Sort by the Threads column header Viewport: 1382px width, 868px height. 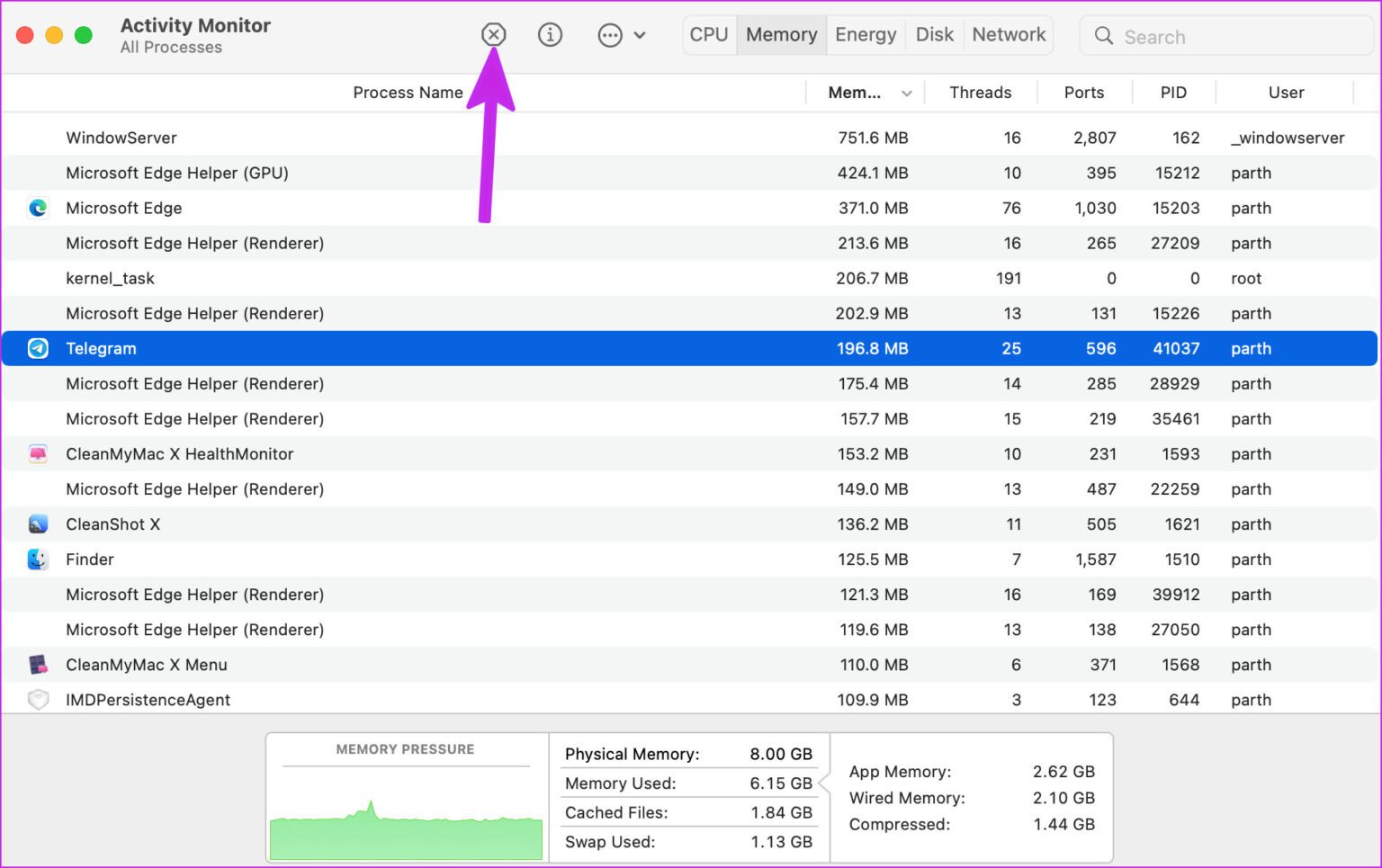[980, 93]
